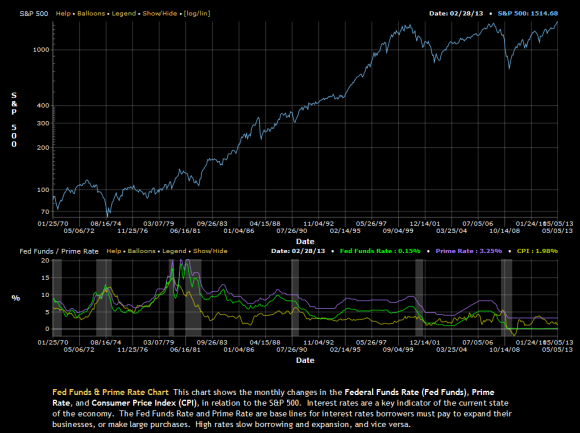580x433 pixels.
Task: Click the 70 label on S&P axis
Action: point(45,212)
